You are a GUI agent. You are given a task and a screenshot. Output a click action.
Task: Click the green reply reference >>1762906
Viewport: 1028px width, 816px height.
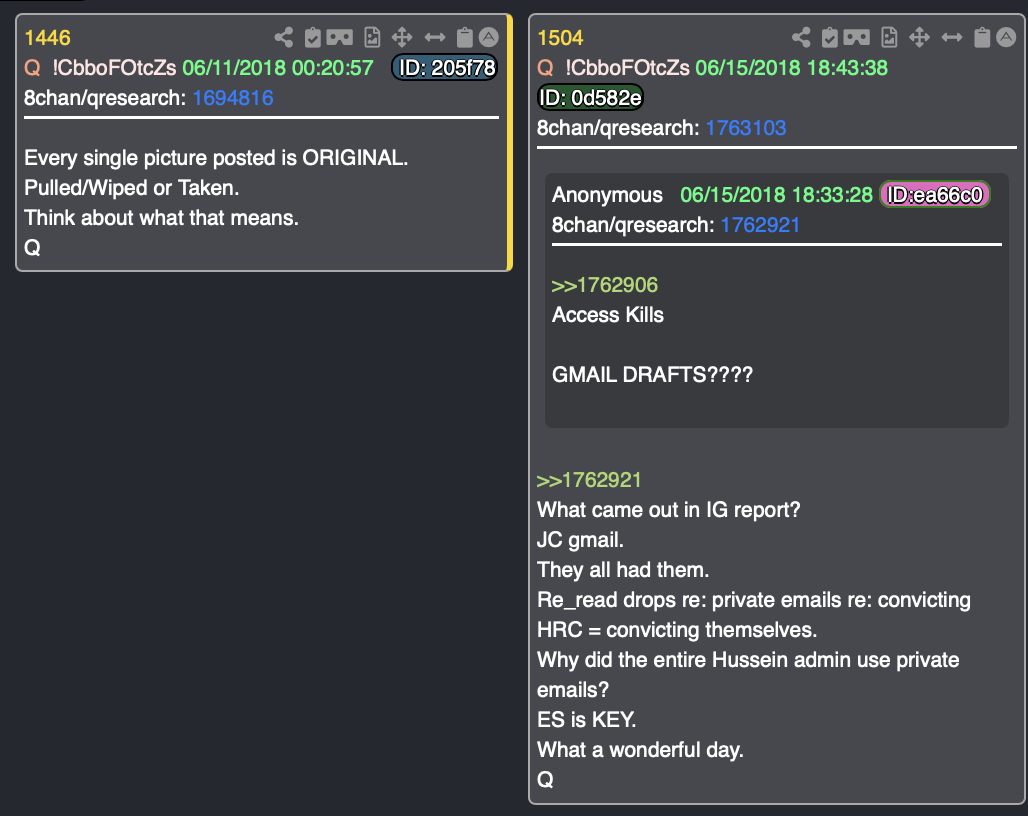(x=604, y=285)
